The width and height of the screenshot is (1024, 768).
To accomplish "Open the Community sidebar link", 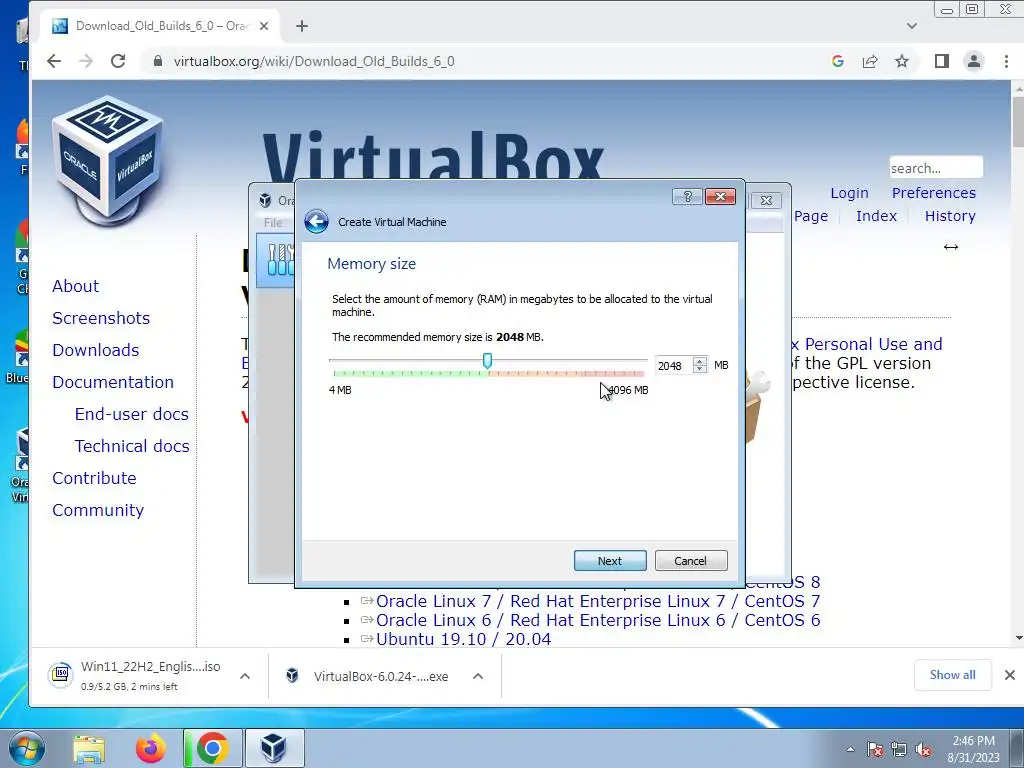I will tap(98, 510).
